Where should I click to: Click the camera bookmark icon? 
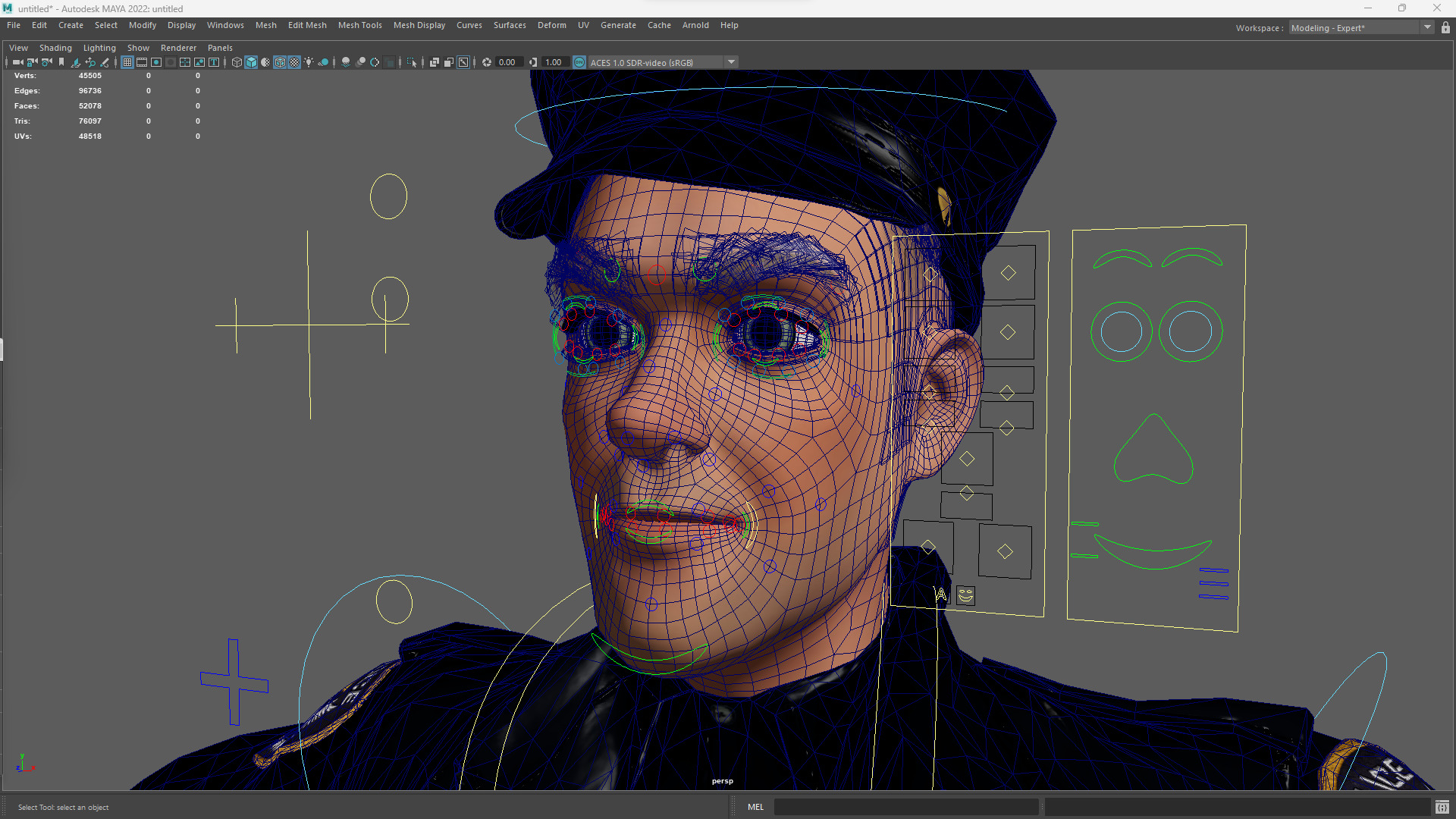(x=61, y=62)
